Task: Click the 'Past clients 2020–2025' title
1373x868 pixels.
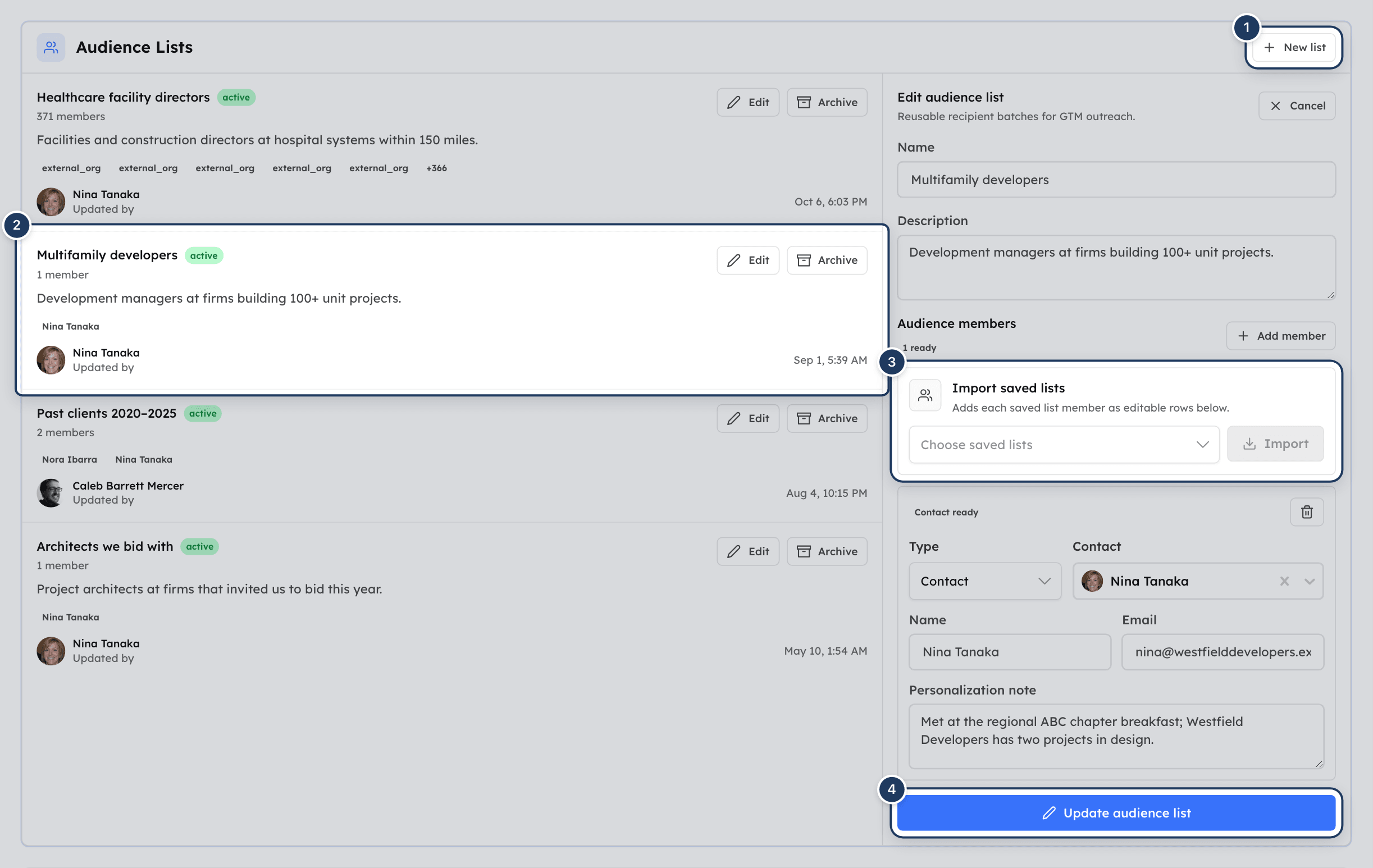Action: 107,413
